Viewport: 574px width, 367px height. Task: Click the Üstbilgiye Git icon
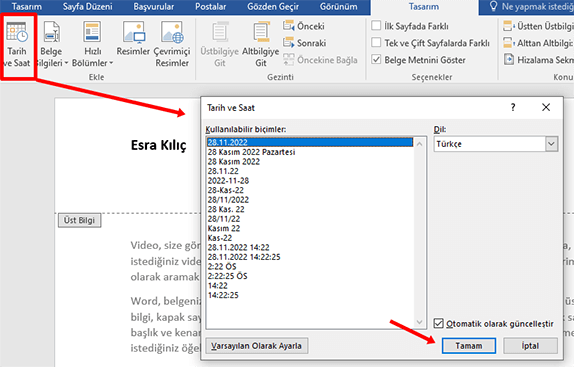[220, 45]
